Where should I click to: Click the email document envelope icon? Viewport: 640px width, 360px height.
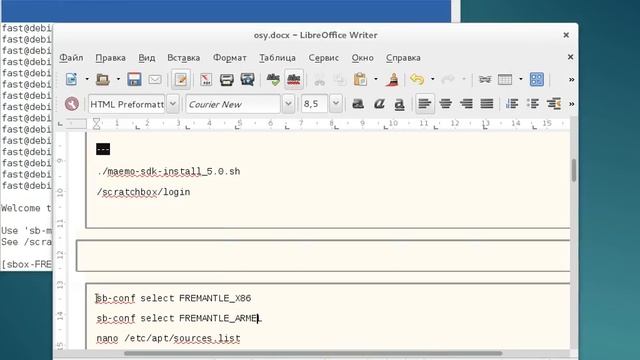tap(155, 79)
